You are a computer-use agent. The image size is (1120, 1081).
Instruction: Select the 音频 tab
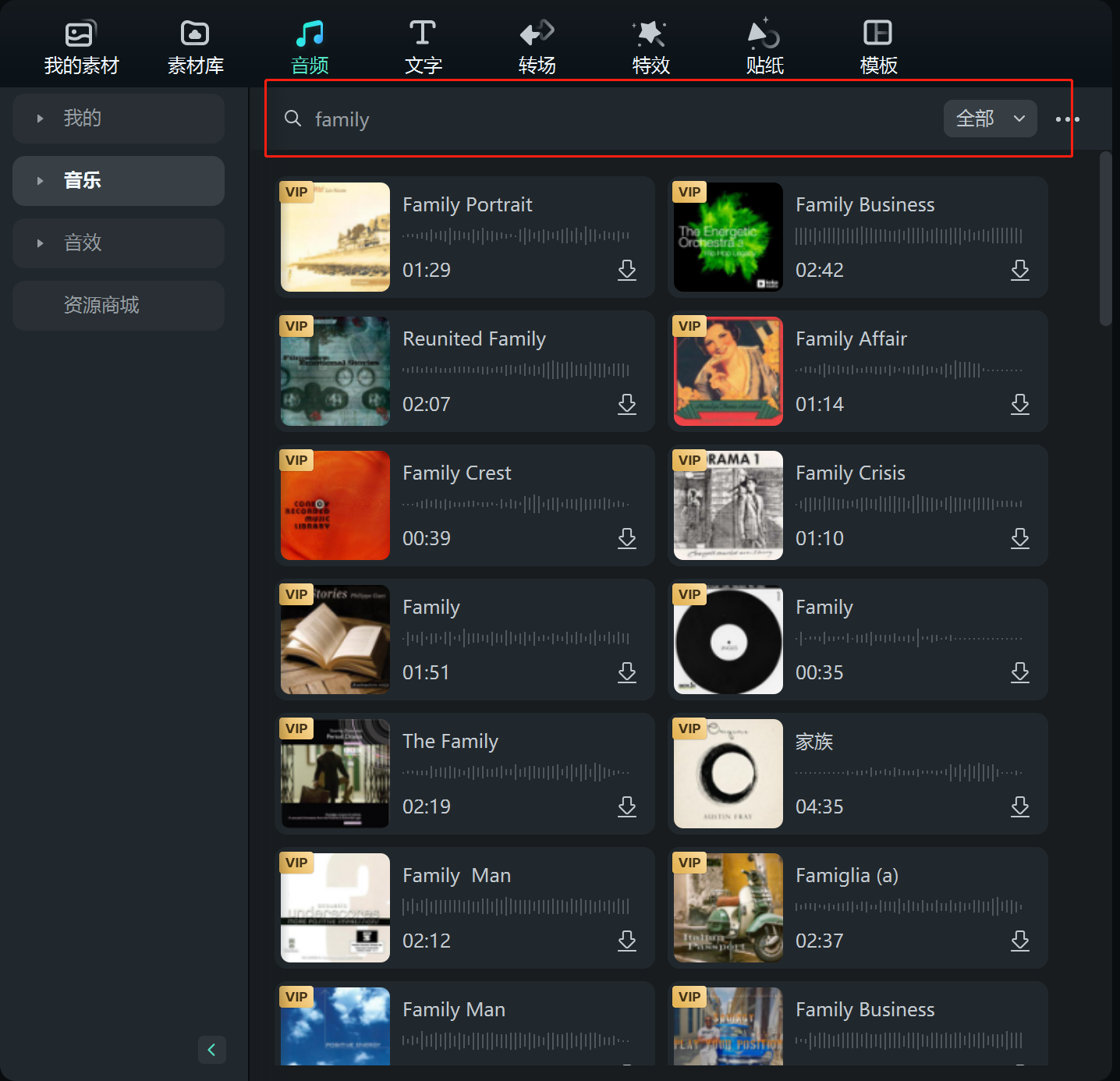pos(310,47)
